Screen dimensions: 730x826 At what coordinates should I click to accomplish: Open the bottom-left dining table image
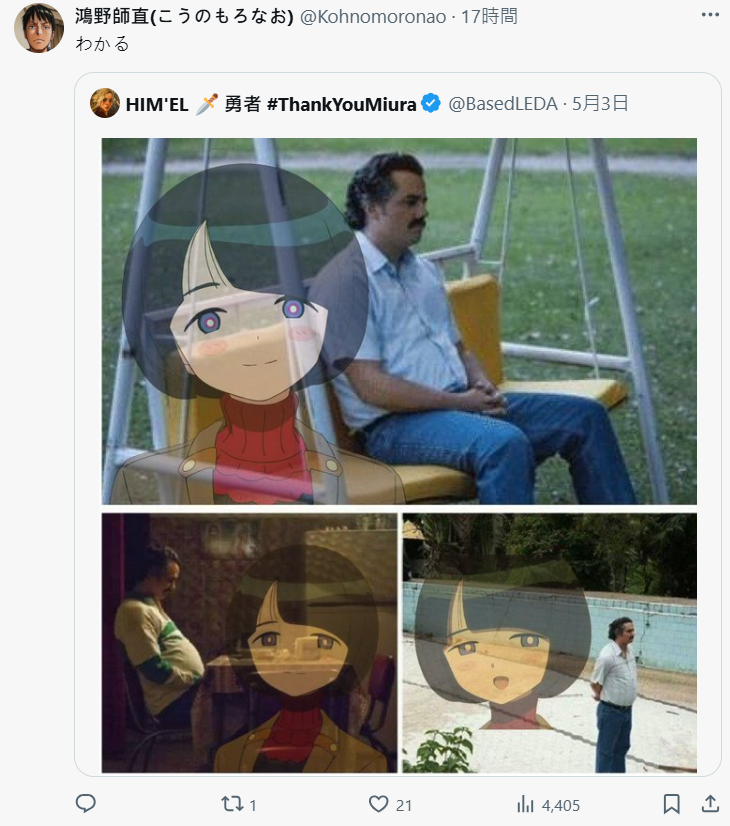pos(249,642)
